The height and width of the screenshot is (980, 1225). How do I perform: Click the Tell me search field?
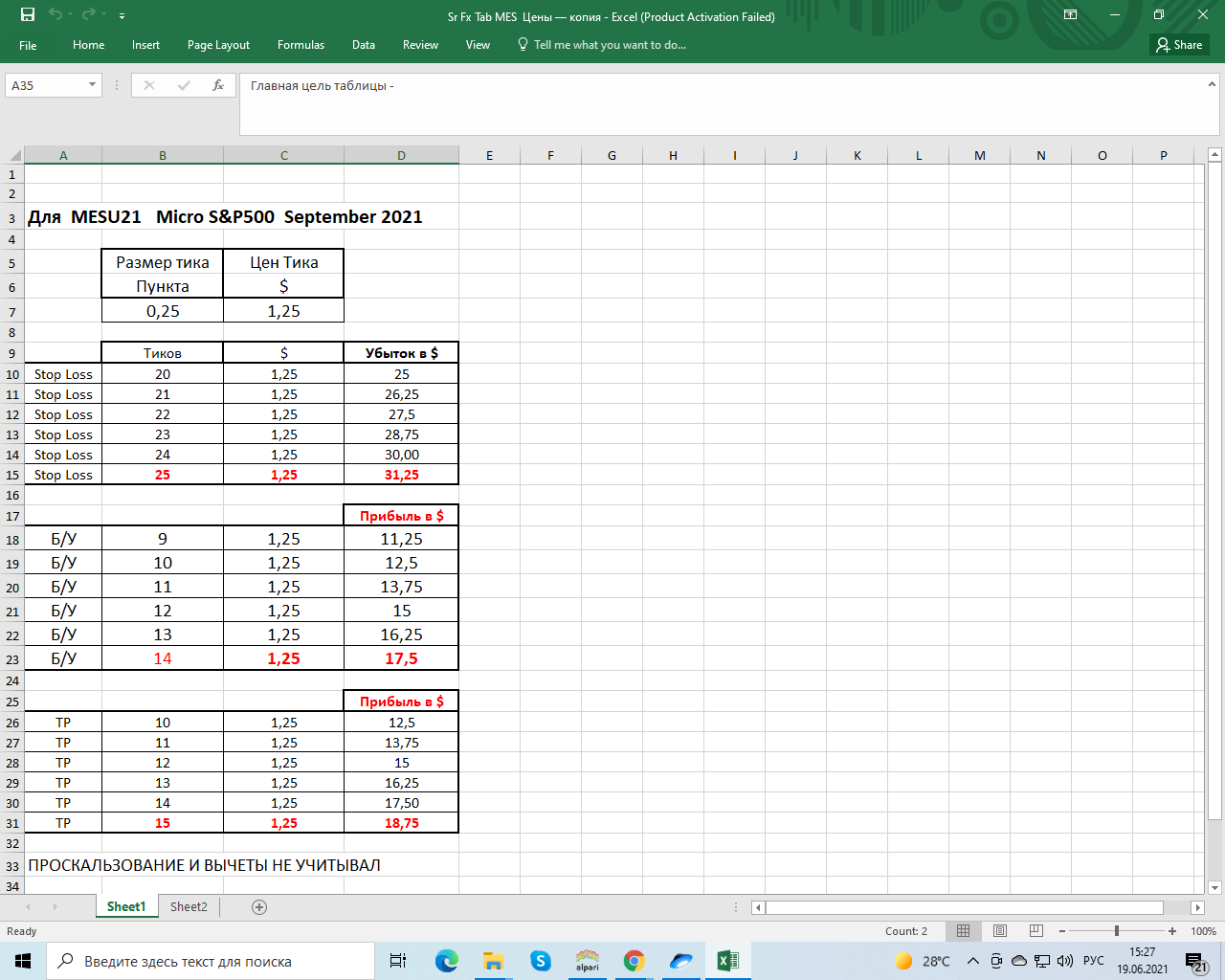click(609, 45)
